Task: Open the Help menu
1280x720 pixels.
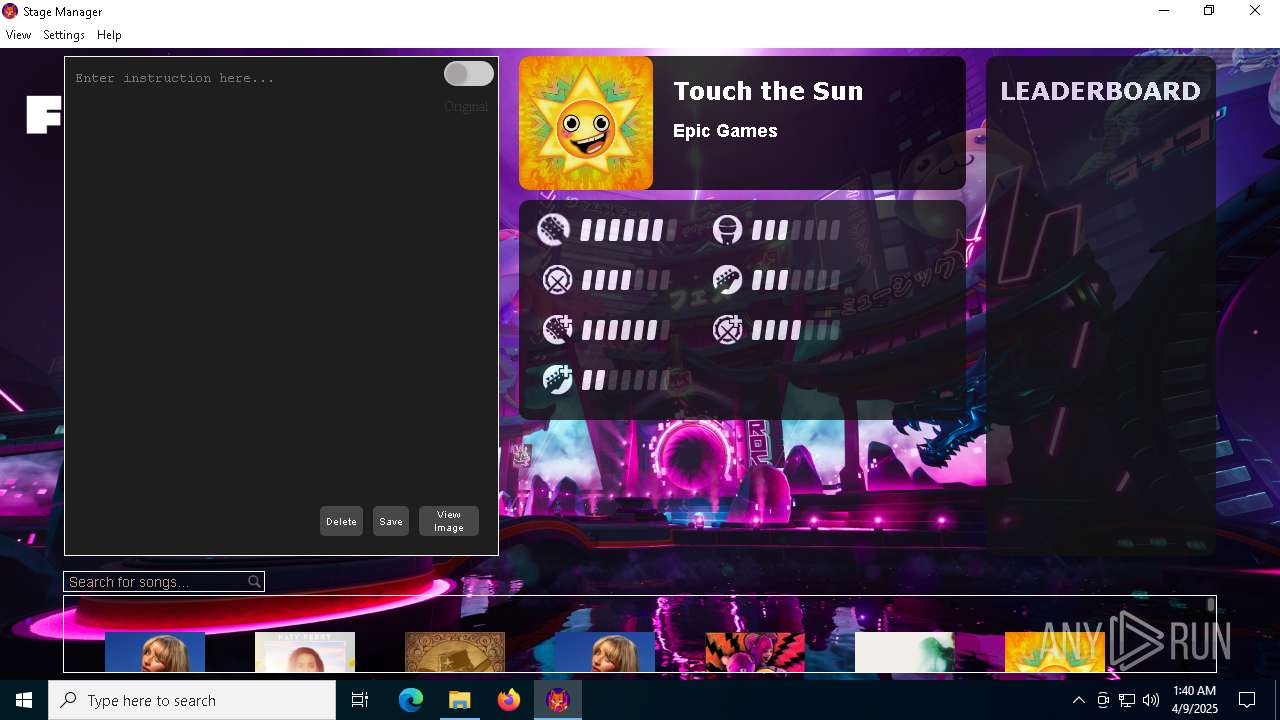Action: click(109, 35)
